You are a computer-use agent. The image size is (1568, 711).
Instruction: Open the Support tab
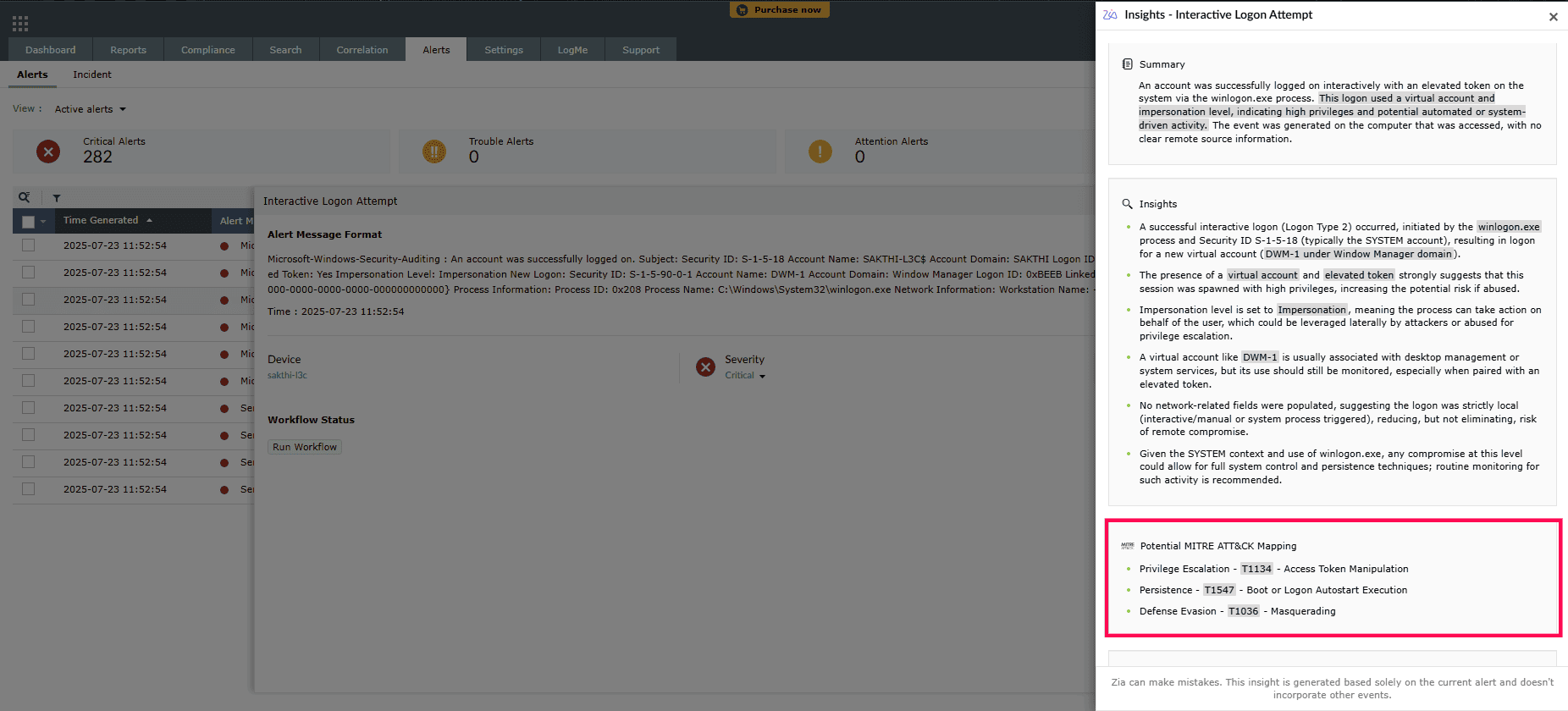click(x=641, y=50)
